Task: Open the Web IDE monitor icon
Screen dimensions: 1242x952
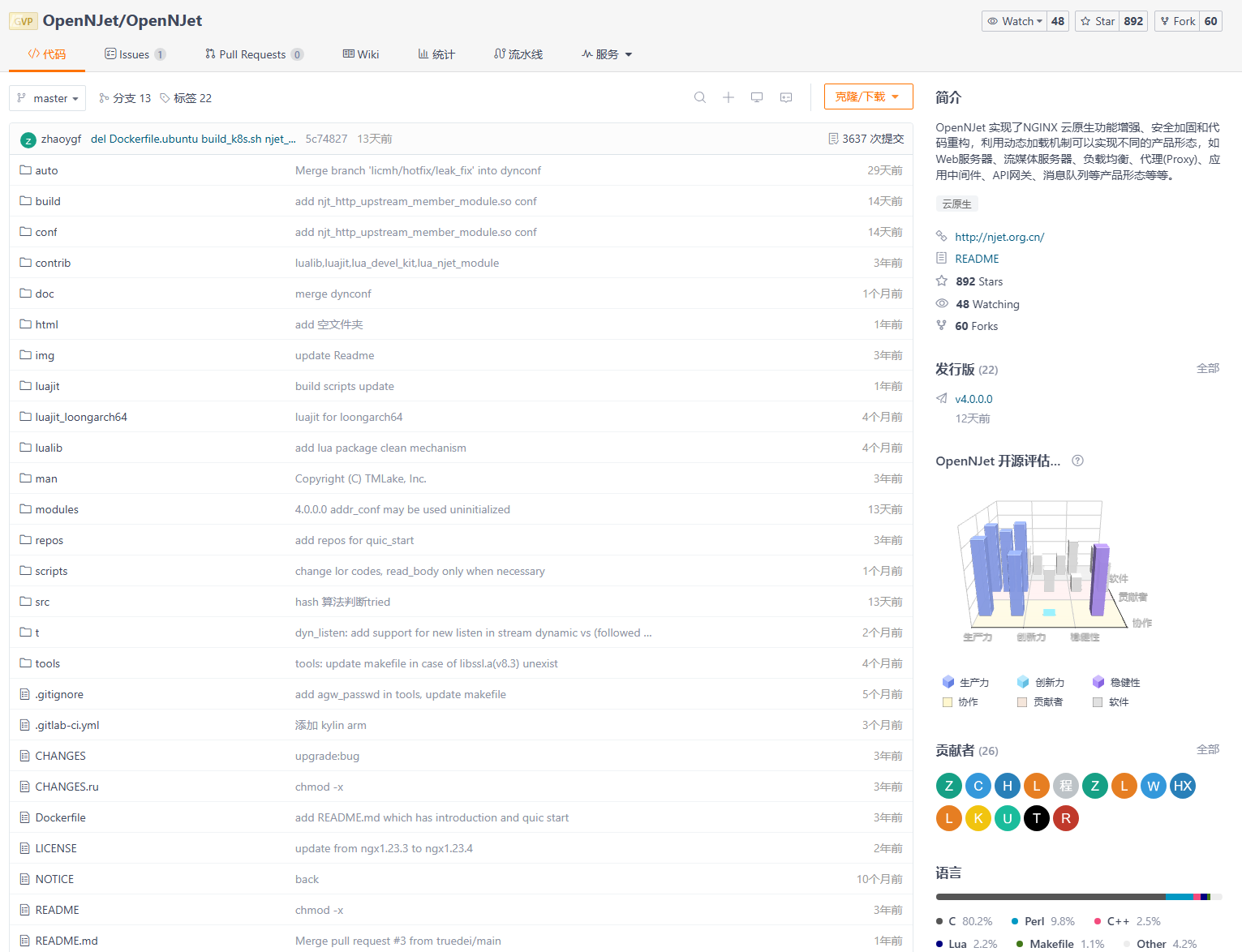Action: 757,97
